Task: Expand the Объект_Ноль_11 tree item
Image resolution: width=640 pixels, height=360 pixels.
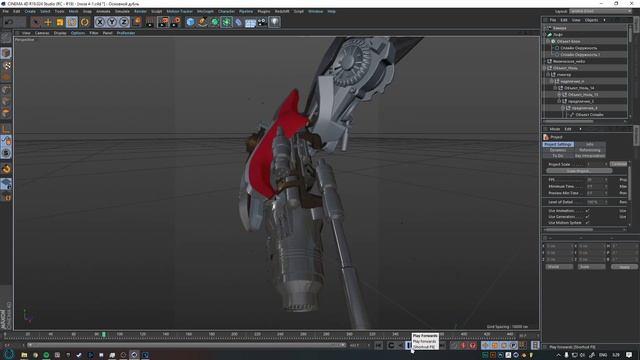Action: pos(559,95)
